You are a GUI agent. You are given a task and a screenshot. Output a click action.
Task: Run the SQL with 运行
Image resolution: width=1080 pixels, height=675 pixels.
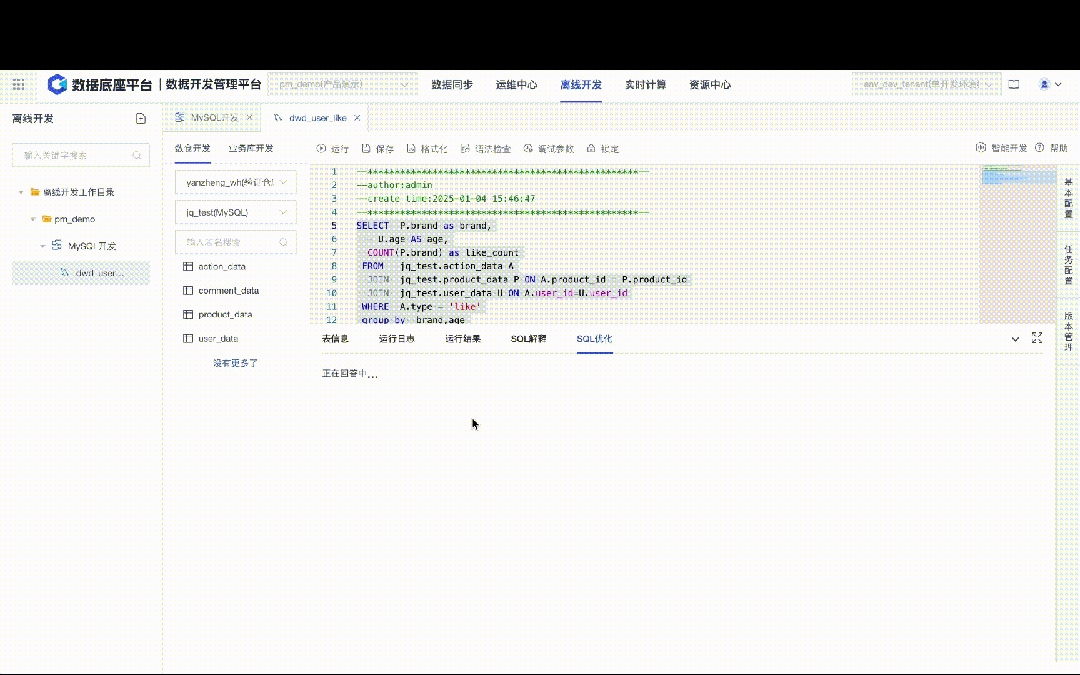[x=333, y=149]
